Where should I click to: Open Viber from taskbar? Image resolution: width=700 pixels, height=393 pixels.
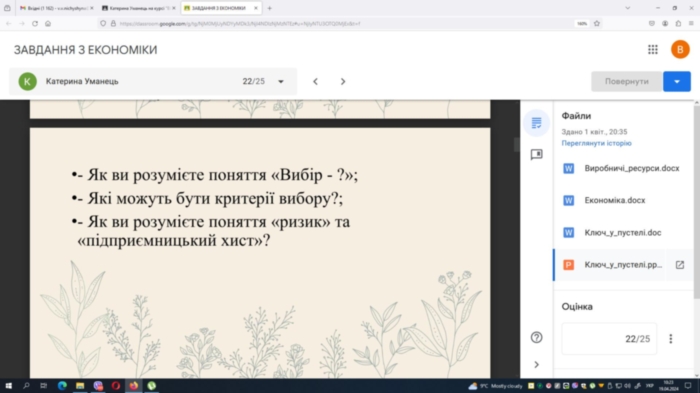[98, 386]
